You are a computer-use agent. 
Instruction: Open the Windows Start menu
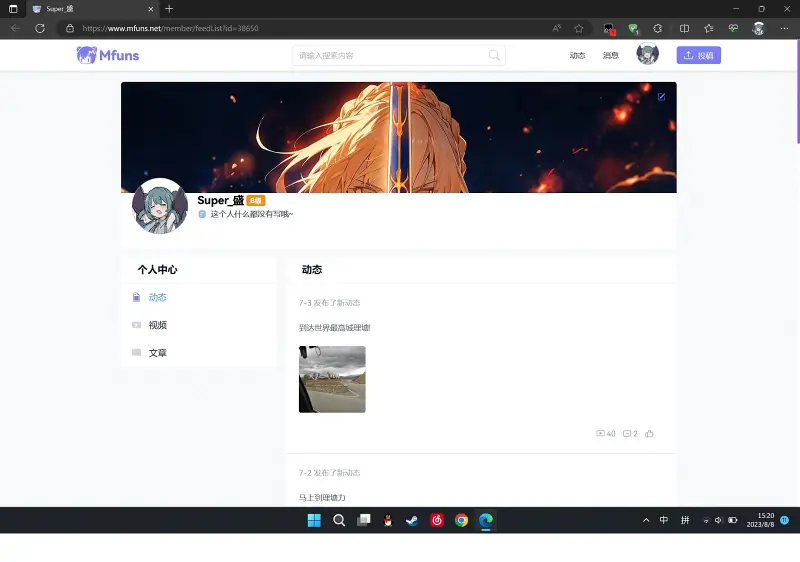pos(314,520)
